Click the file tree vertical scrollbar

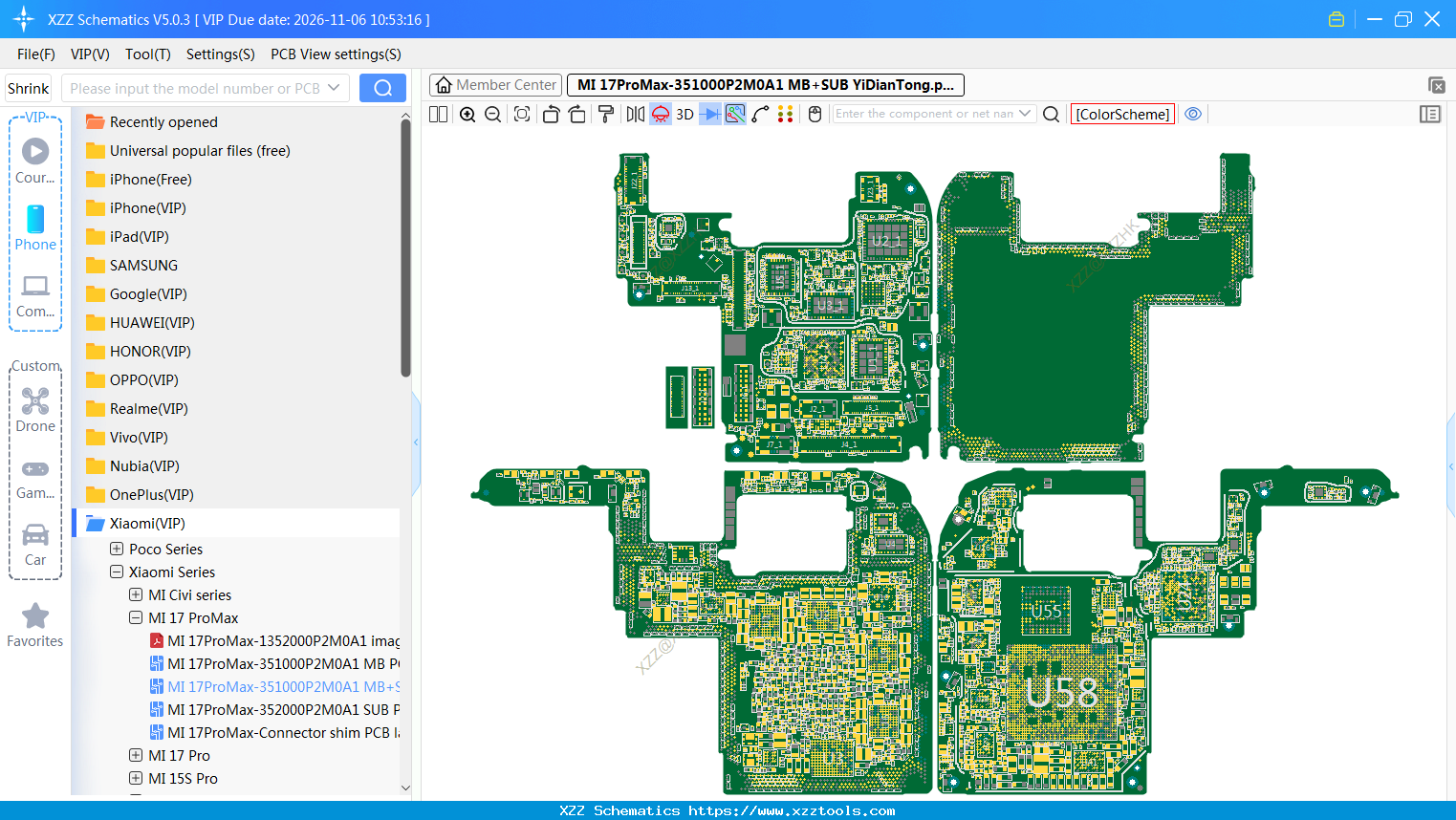pyautogui.click(x=405, y=248)
